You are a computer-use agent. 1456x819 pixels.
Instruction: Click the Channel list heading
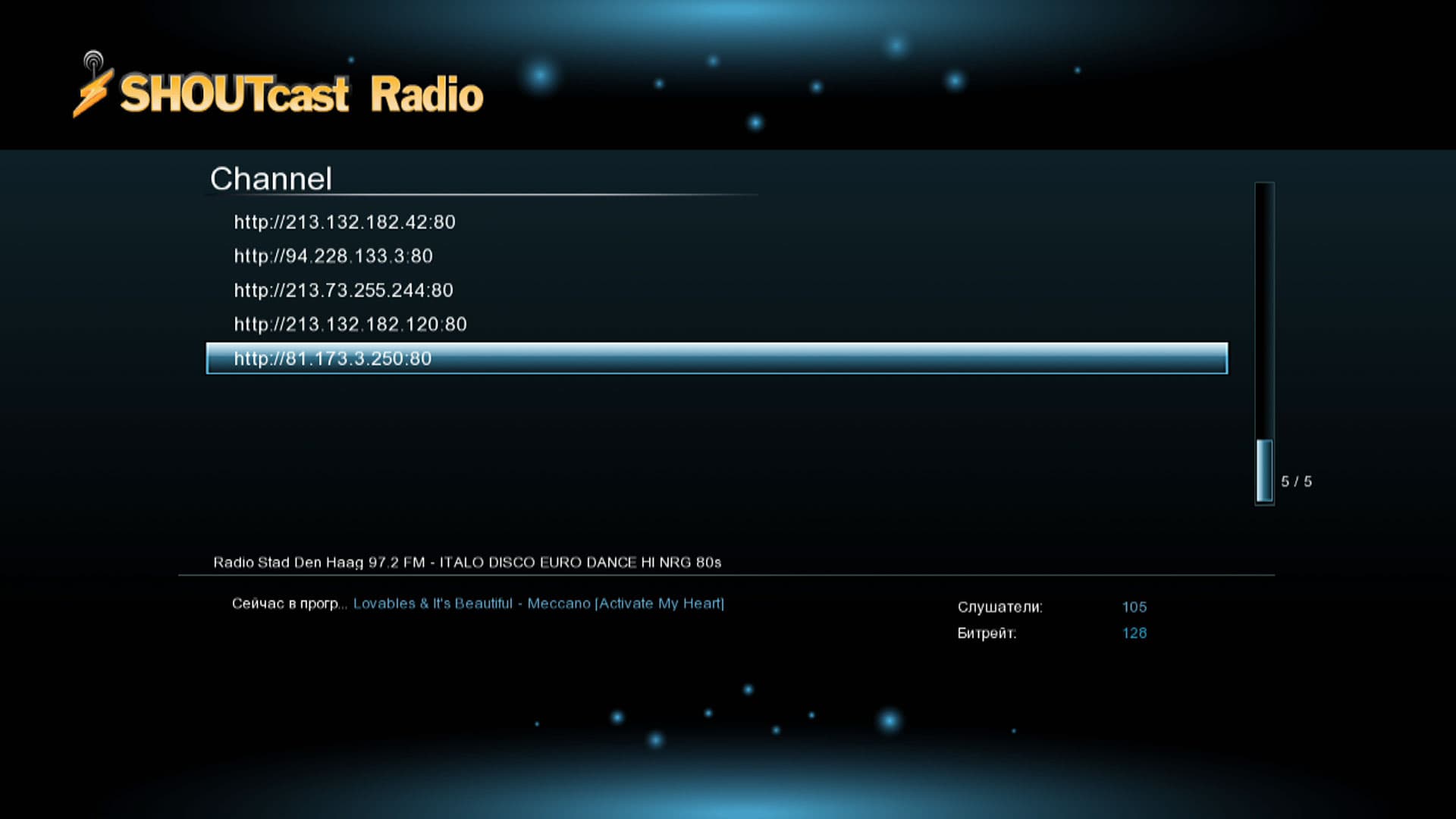[x=271, y=179]
